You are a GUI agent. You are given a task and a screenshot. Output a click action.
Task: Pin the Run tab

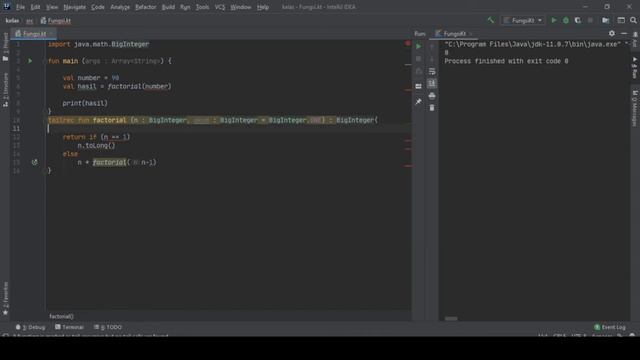418,102
